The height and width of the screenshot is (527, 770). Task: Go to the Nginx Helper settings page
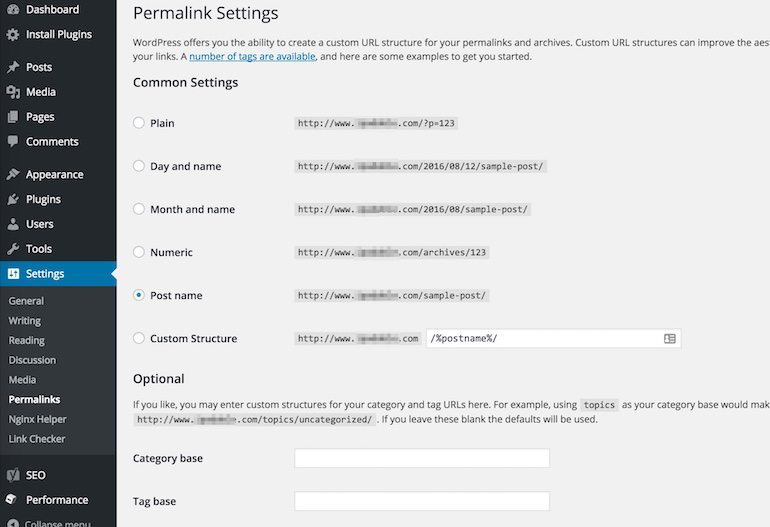(x=37, y=419)
